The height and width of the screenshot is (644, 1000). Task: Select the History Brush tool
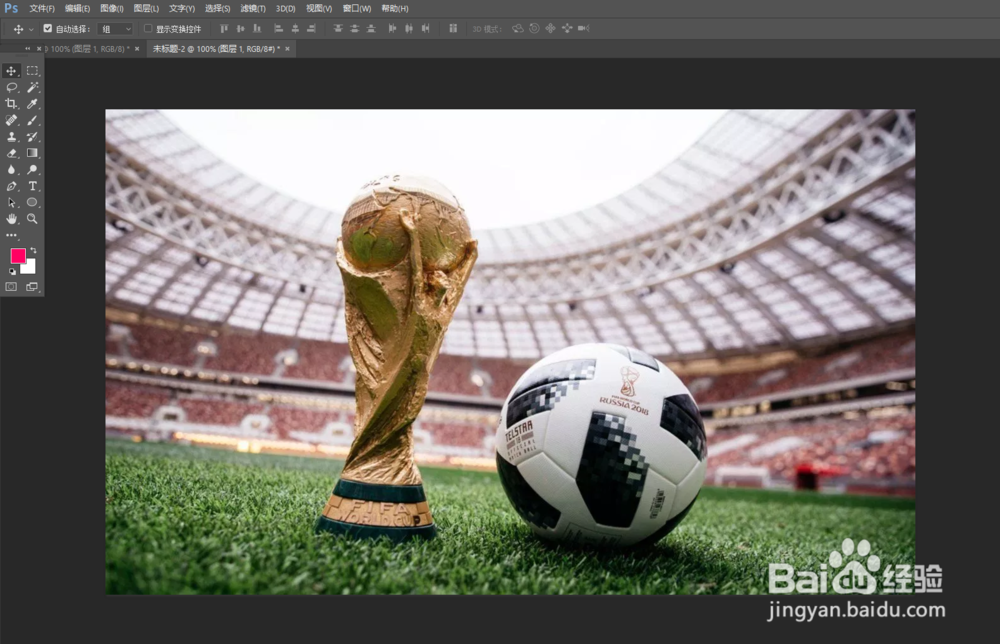(32, 136)
